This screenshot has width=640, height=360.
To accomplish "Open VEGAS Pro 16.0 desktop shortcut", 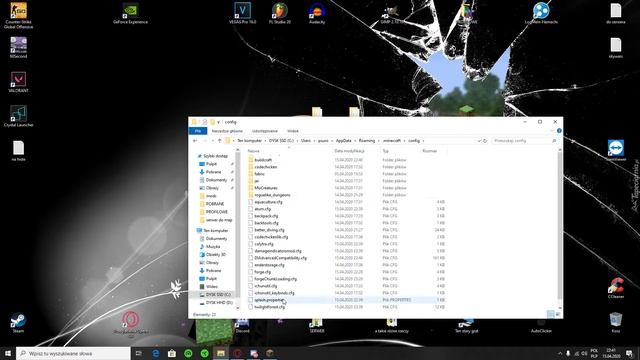I will [x=242, y=13].
